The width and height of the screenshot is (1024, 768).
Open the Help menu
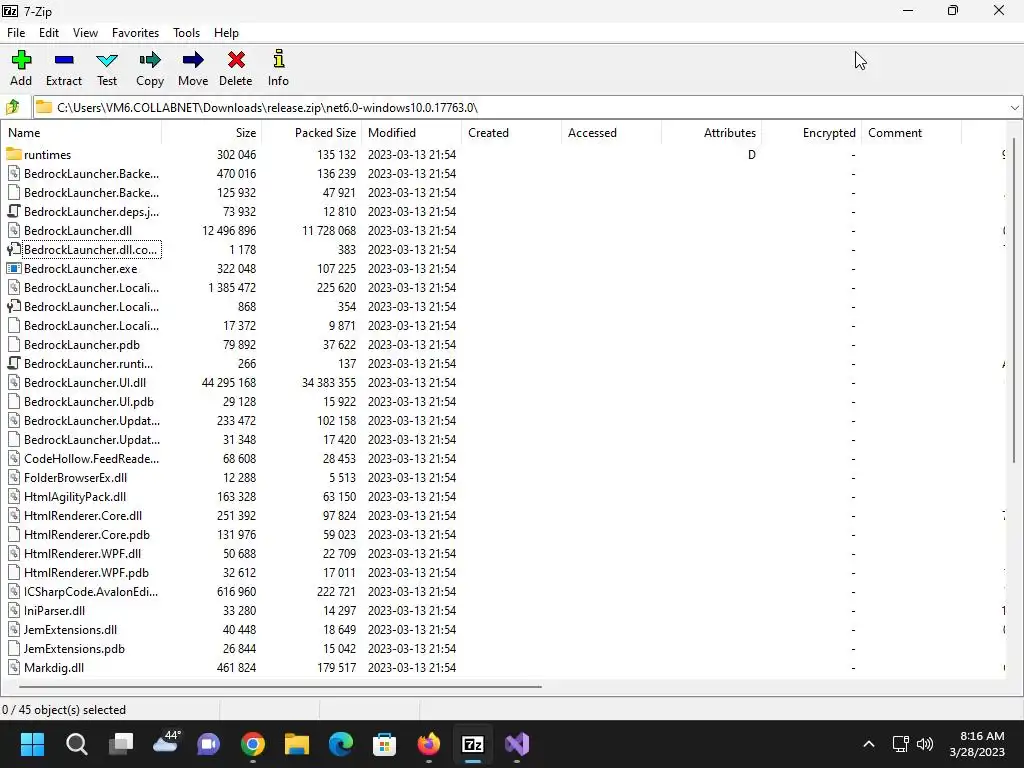click(x=226, y=33)
